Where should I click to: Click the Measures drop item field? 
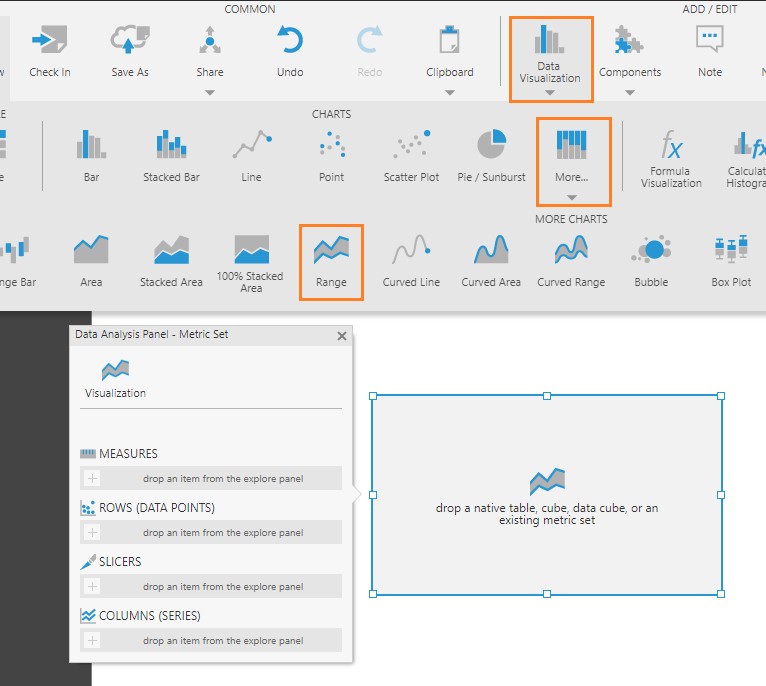pyautogui.click(x=222, y=478)
